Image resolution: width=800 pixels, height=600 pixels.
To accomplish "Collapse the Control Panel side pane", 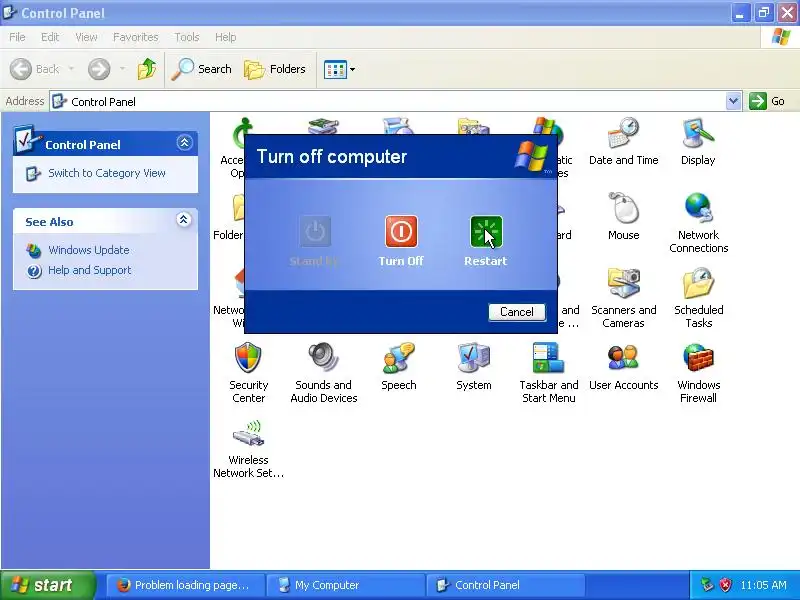I will tap(184, 142).
